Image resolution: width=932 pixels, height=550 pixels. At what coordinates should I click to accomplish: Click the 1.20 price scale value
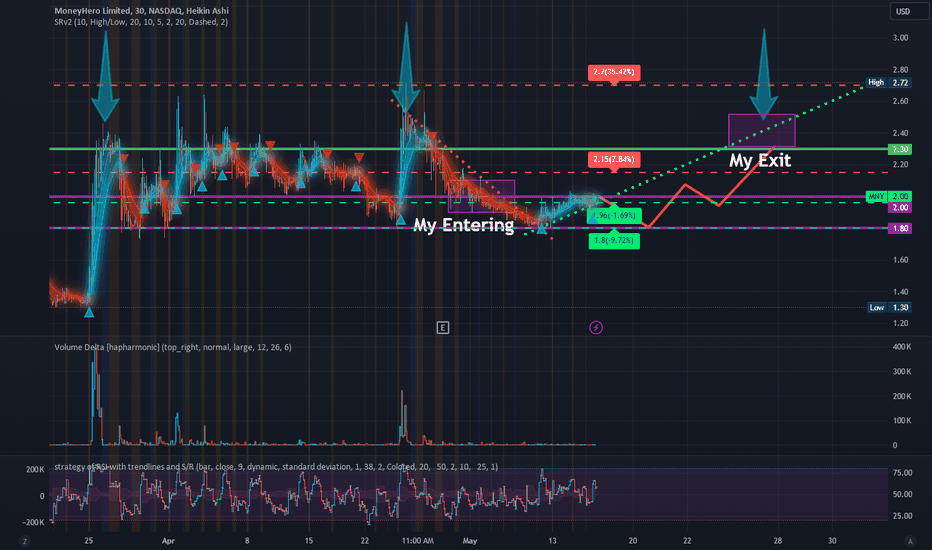pyautogui.click(x=900, y=323)
